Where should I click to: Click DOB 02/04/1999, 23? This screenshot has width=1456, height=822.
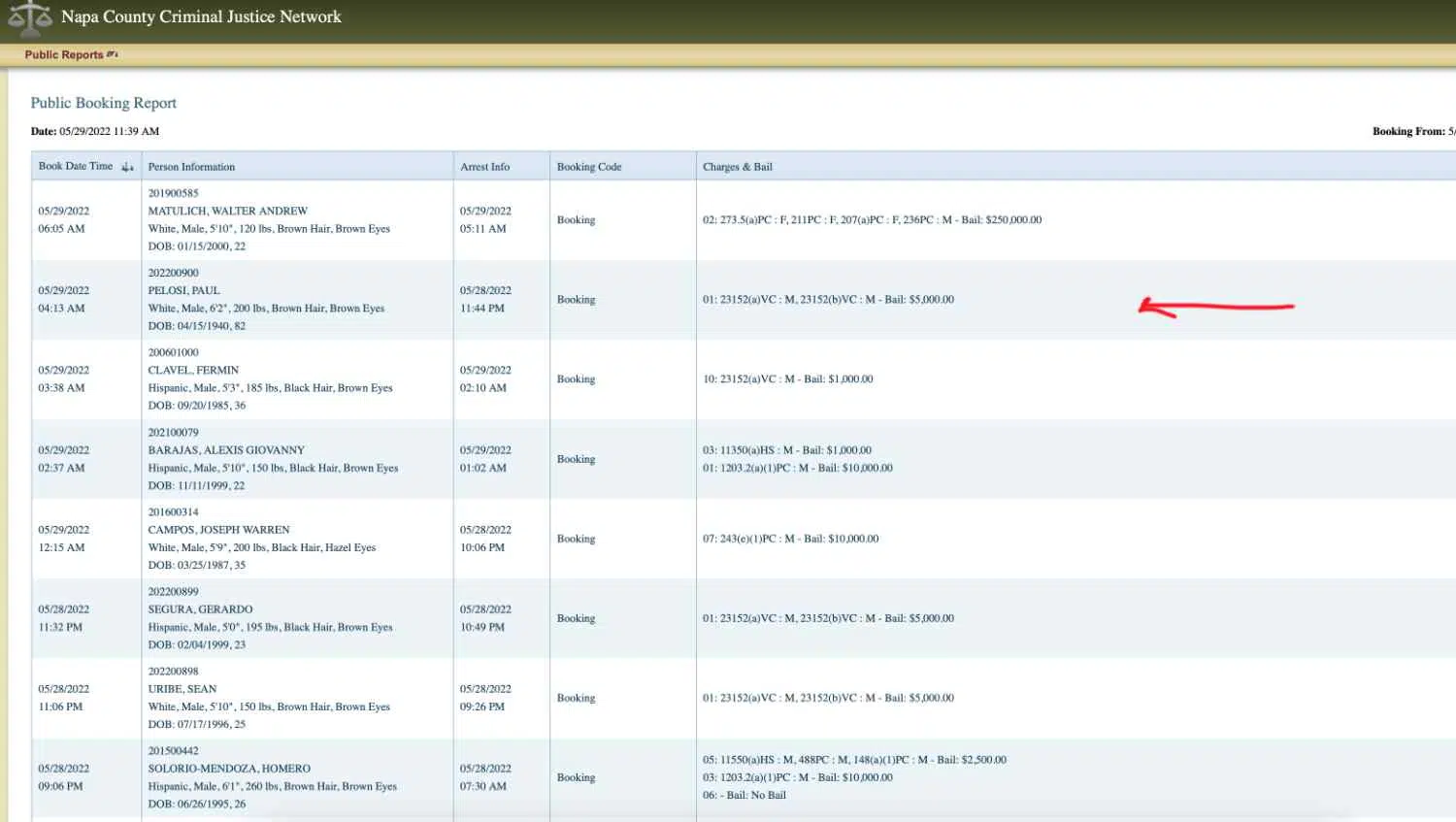(196, 644)
